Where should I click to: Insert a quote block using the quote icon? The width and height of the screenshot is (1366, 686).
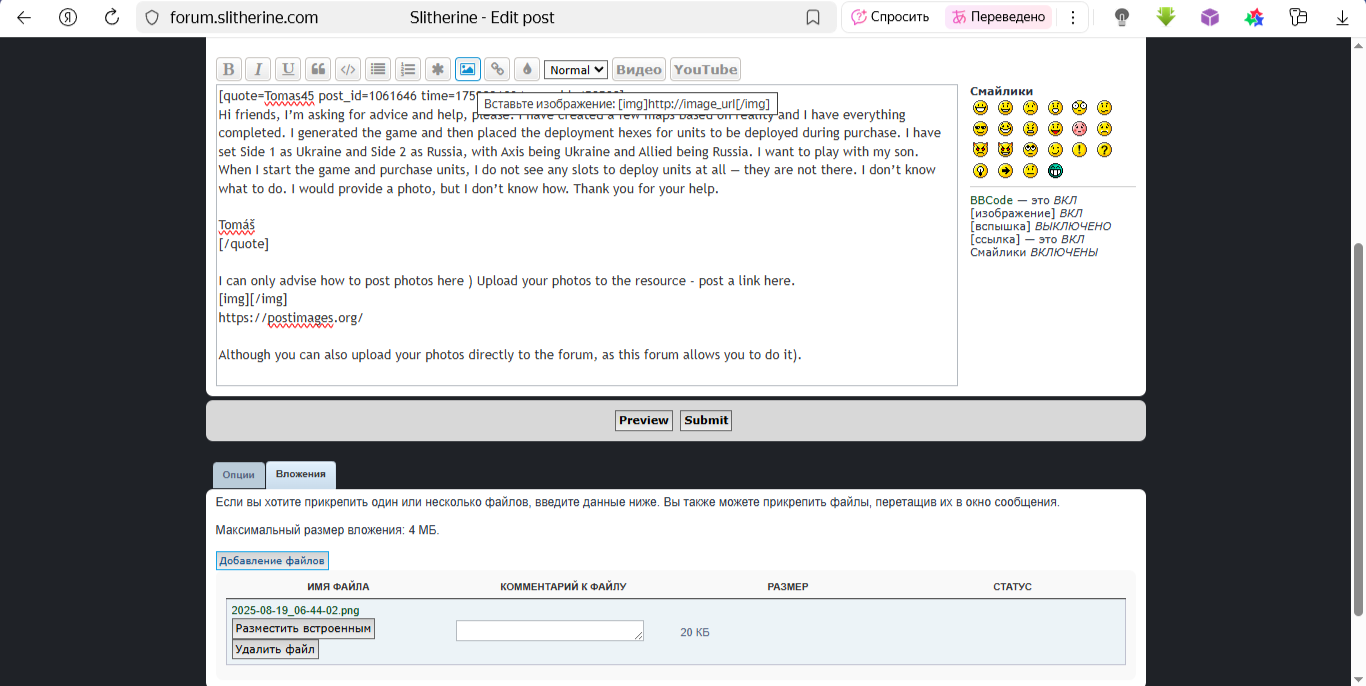click(x=318, y=69)
